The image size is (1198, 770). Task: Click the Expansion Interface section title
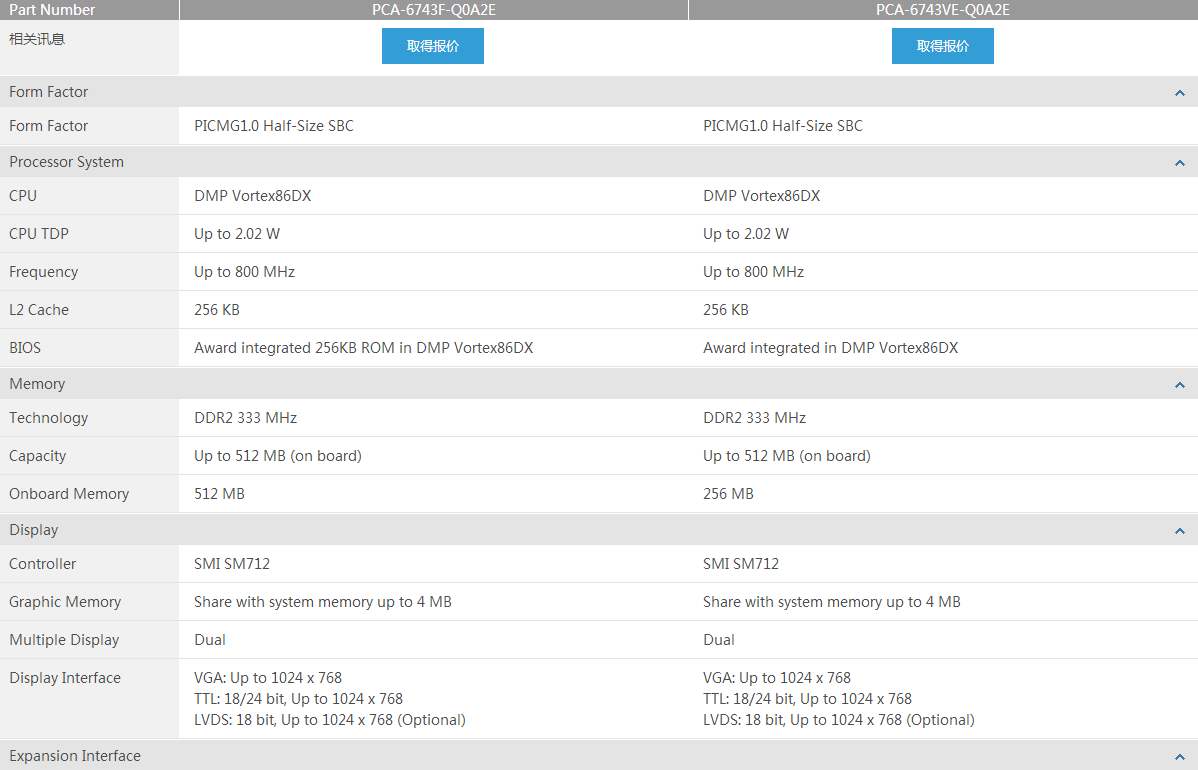tap(75, 755)
